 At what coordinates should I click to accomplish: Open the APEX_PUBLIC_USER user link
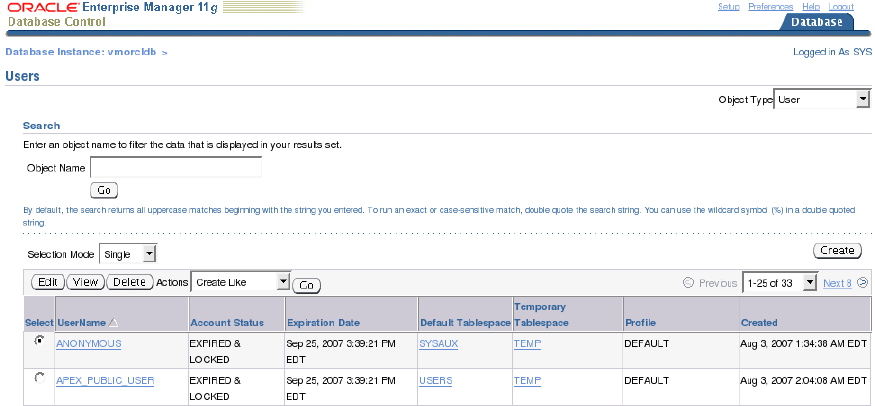point(105,381)
